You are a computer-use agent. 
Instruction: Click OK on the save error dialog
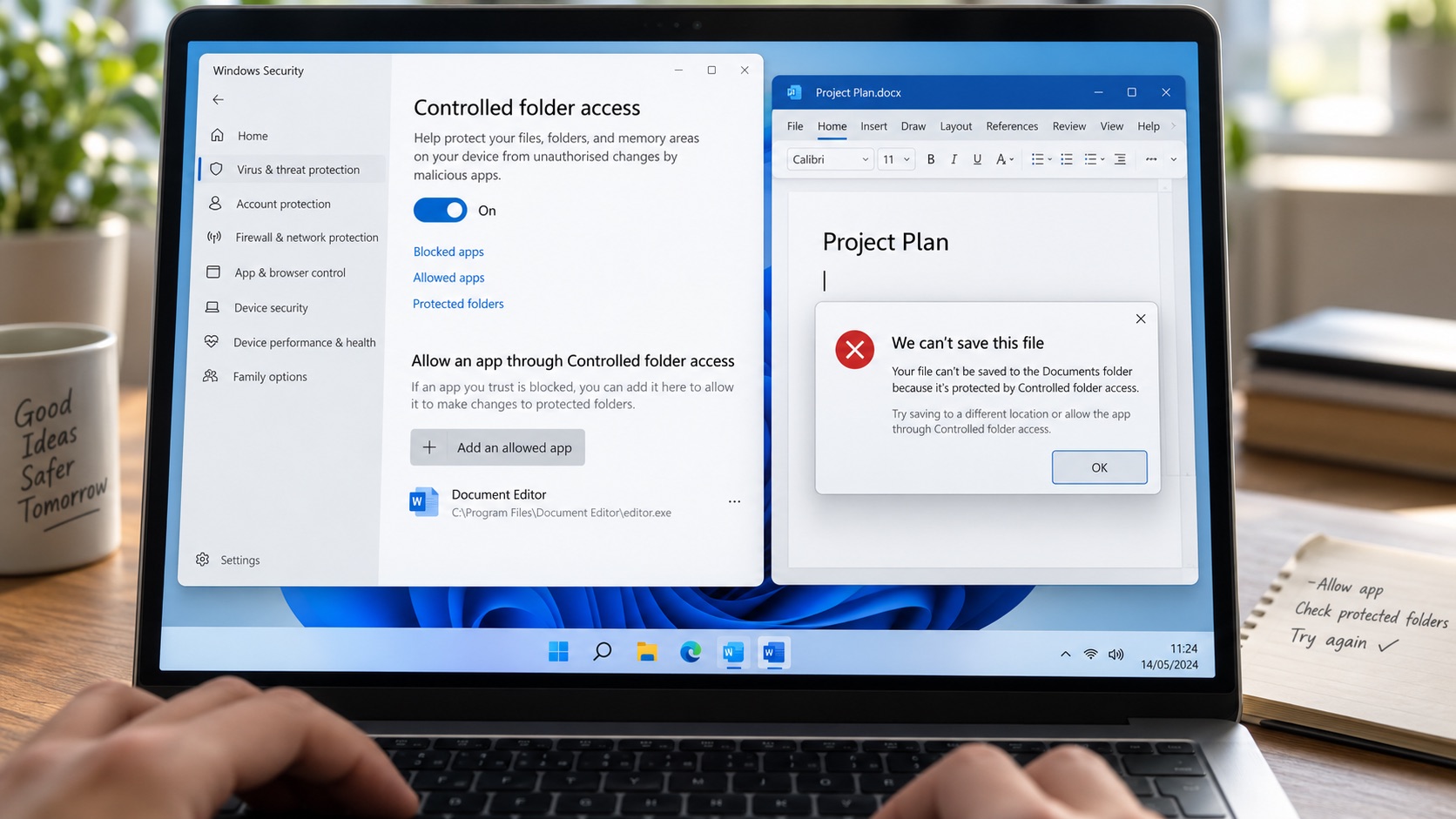1099,467
